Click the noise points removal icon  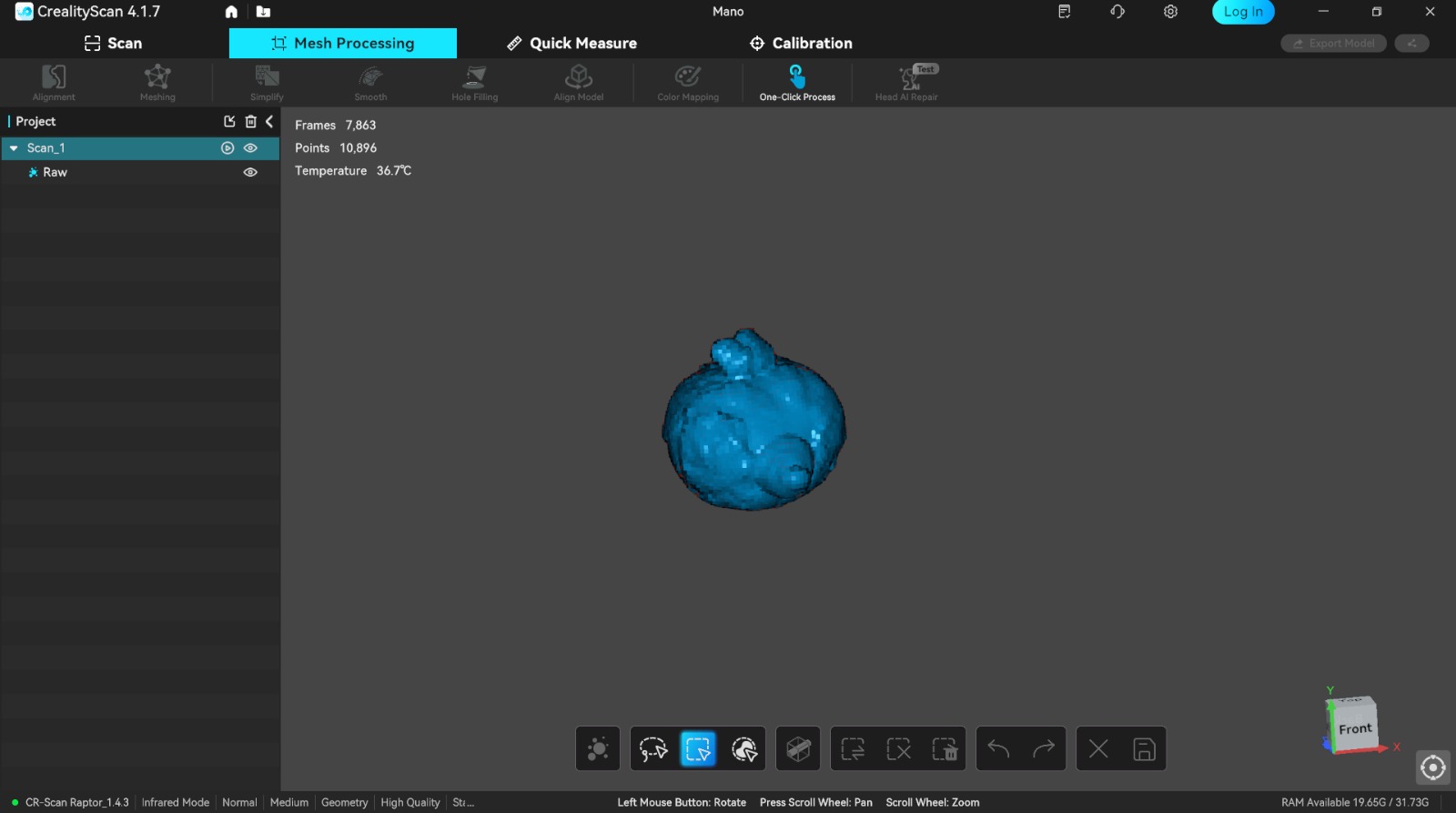[x=598, y=748]
